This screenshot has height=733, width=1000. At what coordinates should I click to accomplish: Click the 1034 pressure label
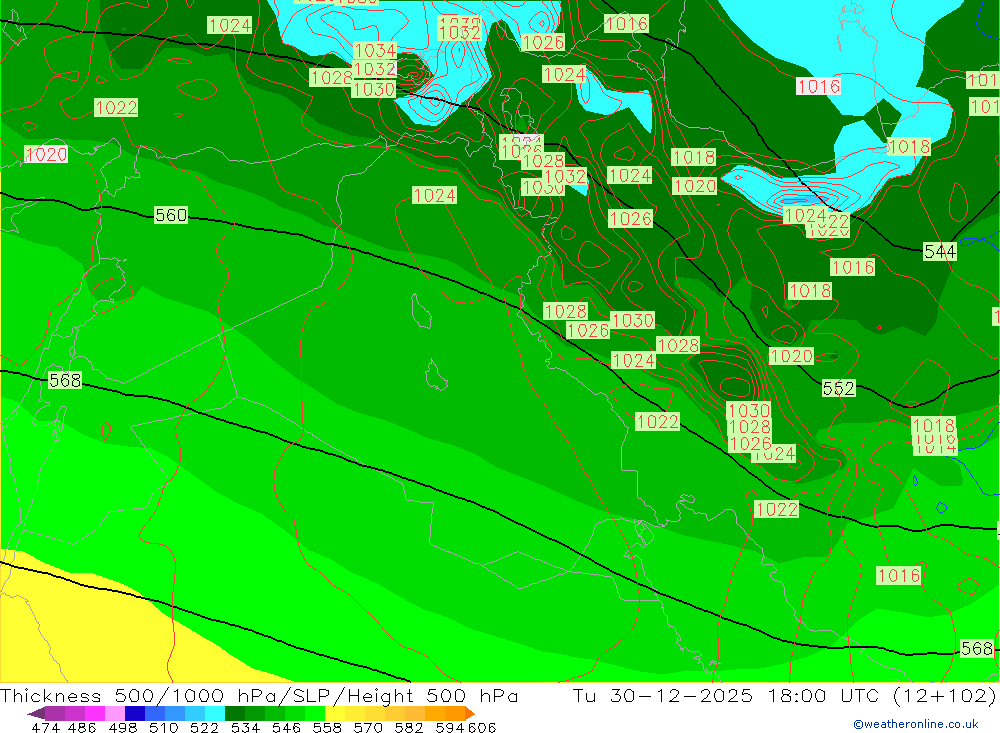point(374,50)
